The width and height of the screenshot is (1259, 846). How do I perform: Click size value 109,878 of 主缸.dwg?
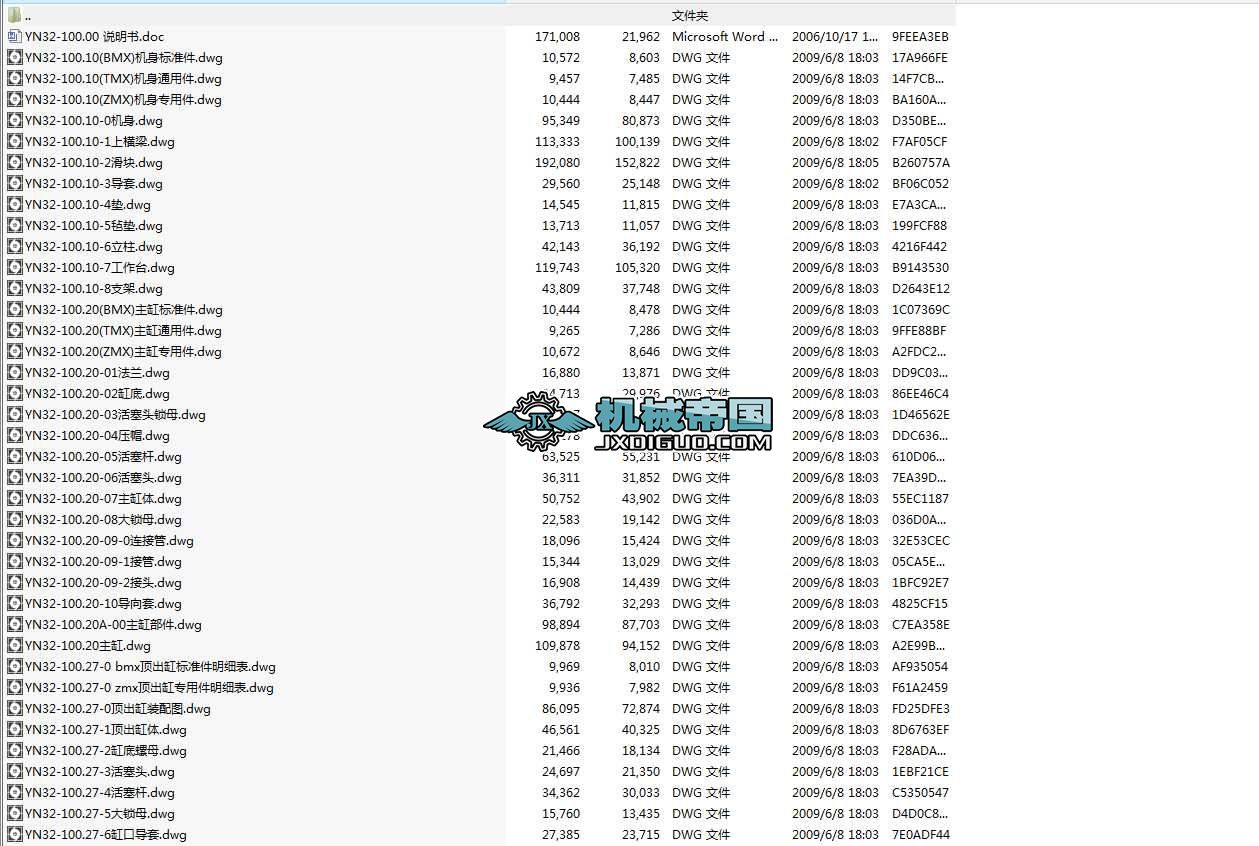click(557, 645)
